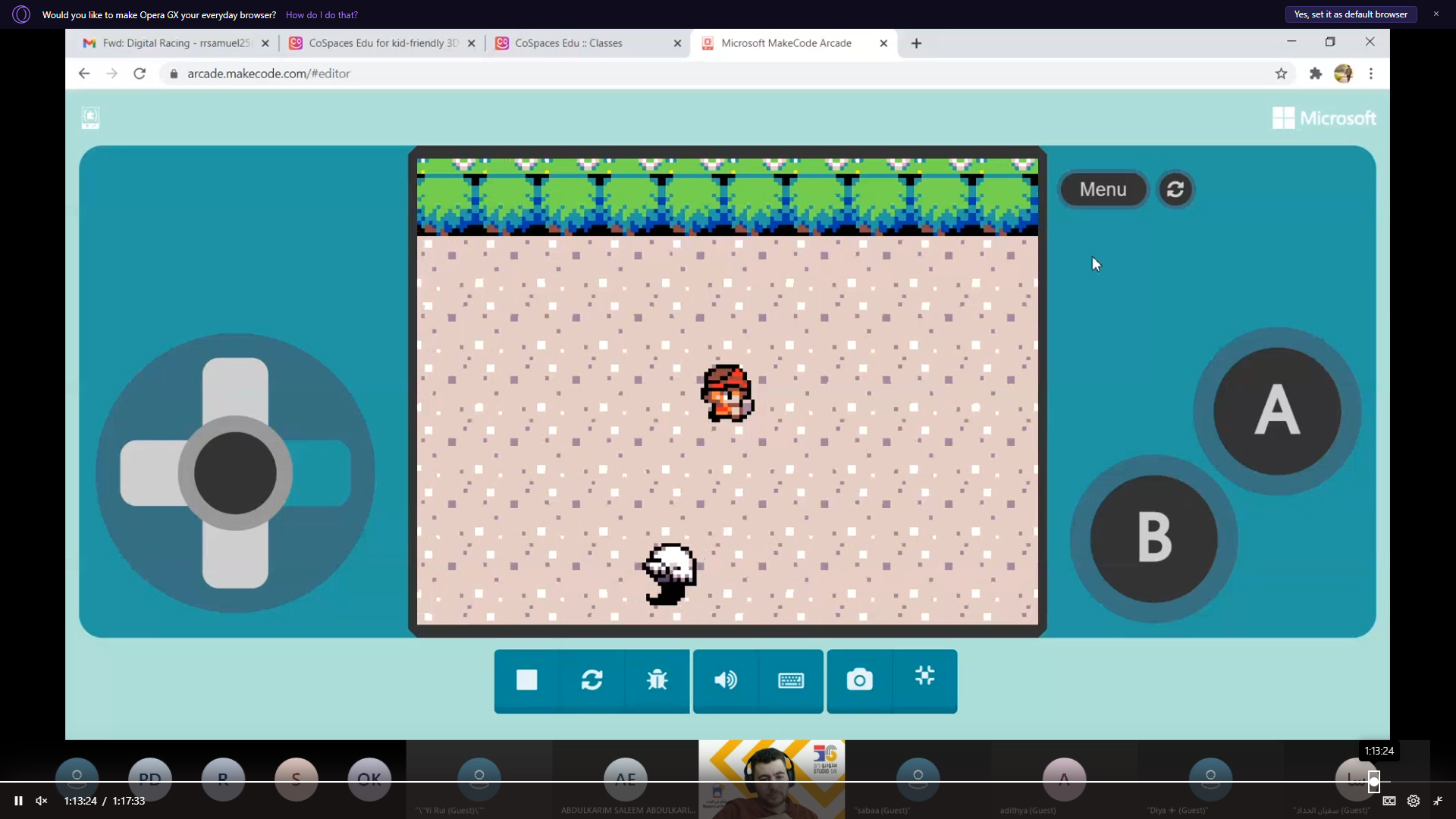The image size is (1456, 819).
Task: Take a screenshot with the camera icon
Action: click(859, 680)
